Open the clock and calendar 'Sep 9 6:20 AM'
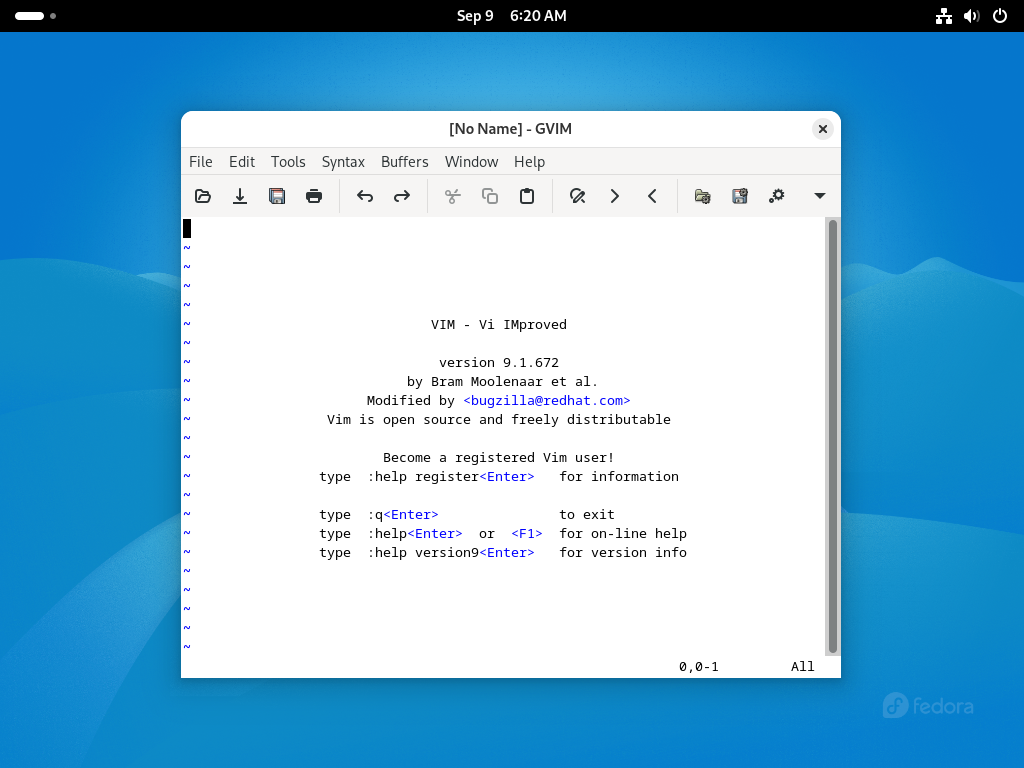Image resolution: width=1024 pixels, height=768 pixels. click(x=511, y=16)
